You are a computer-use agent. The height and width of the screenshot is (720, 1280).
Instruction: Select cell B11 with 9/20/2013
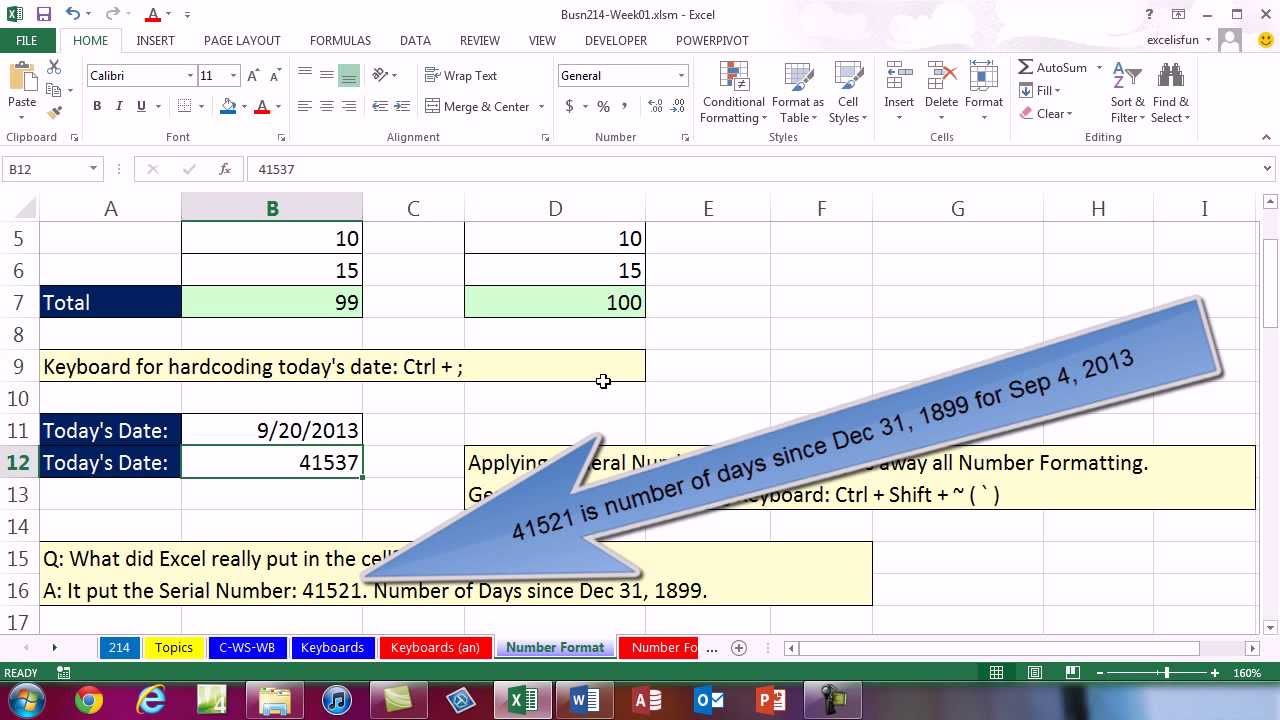272,430
